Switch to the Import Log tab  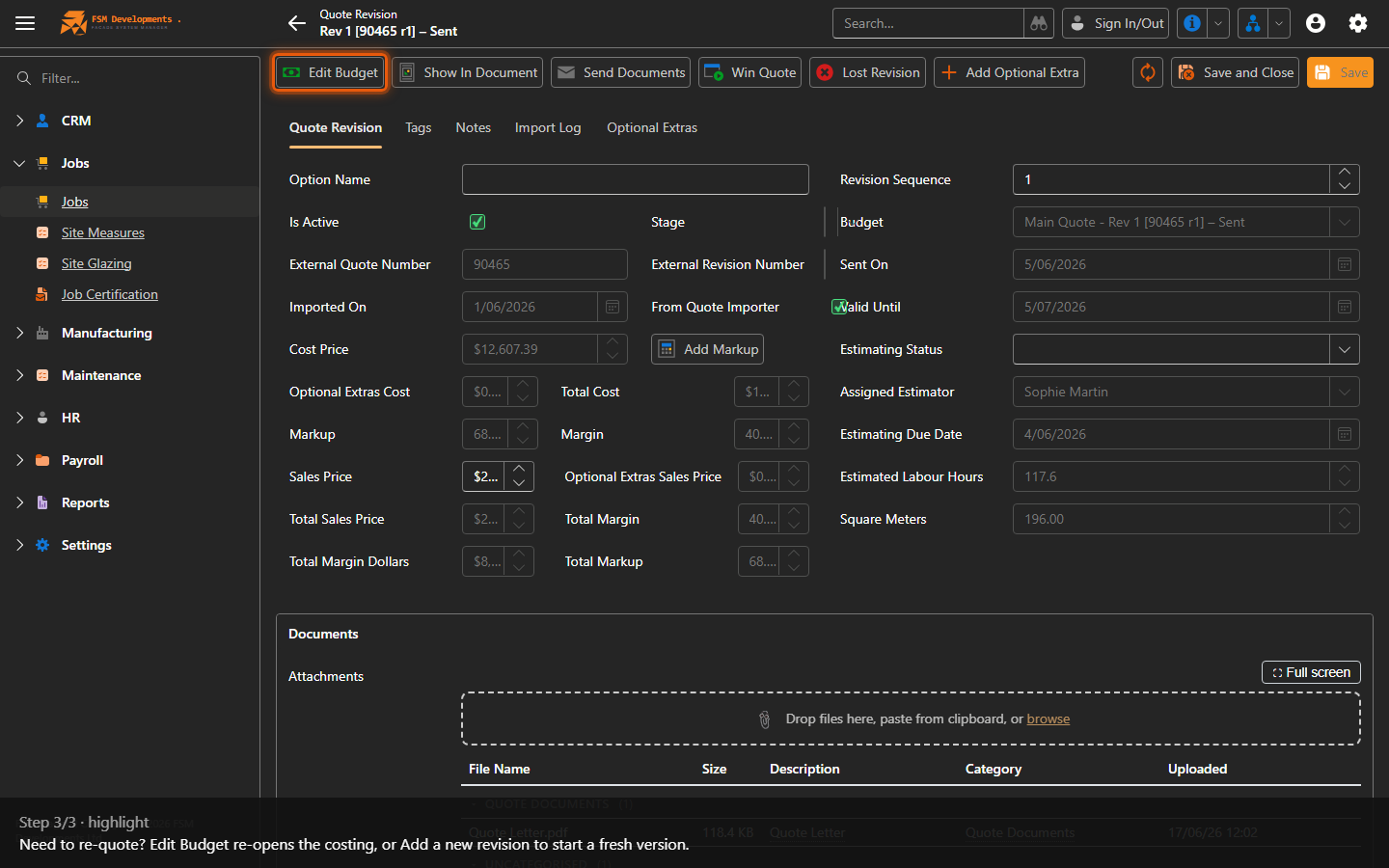pyautogui.click(x=548, y=127)
